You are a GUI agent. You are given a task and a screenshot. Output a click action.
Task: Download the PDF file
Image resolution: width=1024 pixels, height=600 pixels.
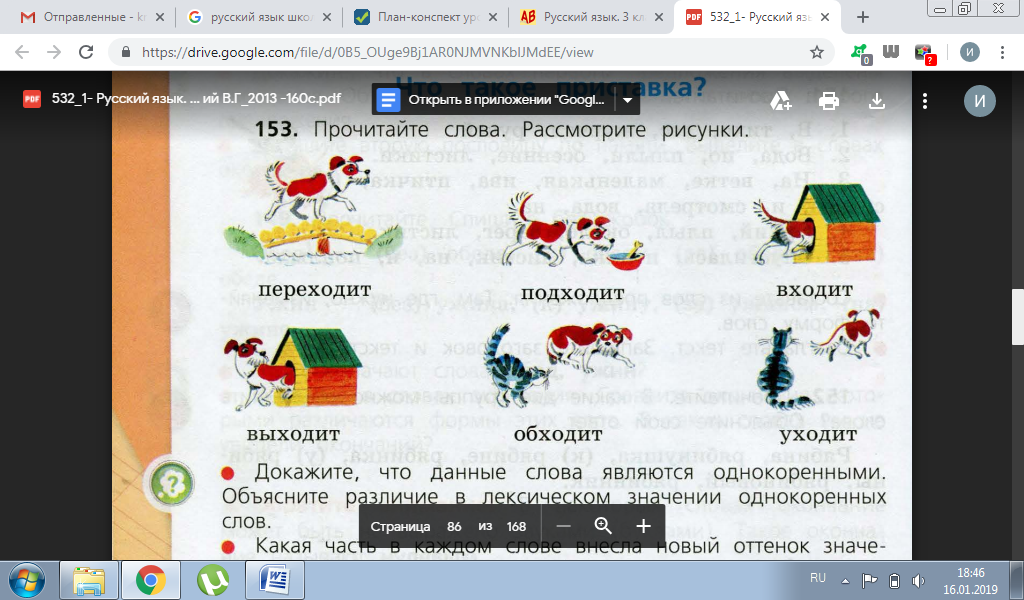coord(877,101)
